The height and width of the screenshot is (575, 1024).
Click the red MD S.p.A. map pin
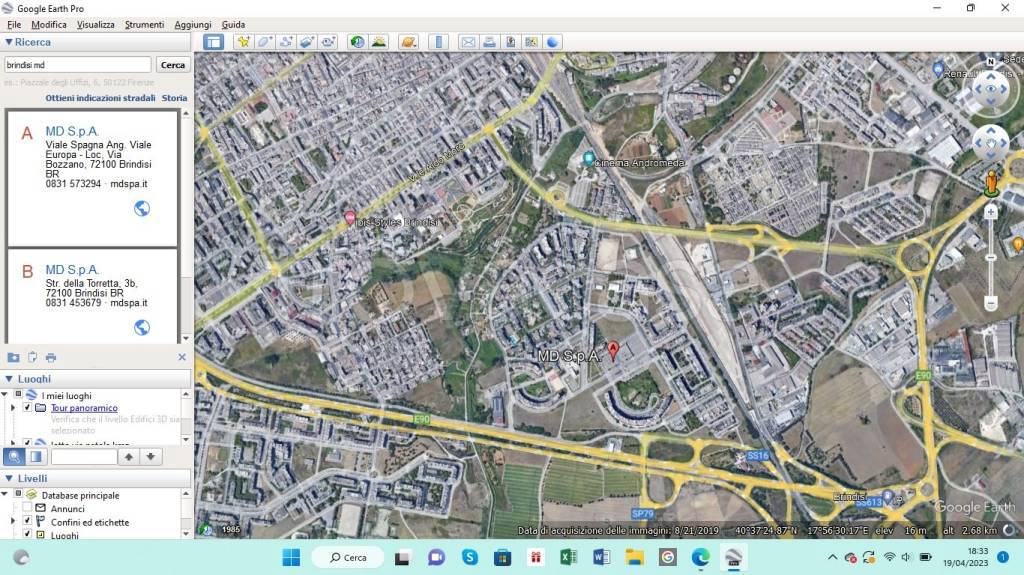click(613, 350)
